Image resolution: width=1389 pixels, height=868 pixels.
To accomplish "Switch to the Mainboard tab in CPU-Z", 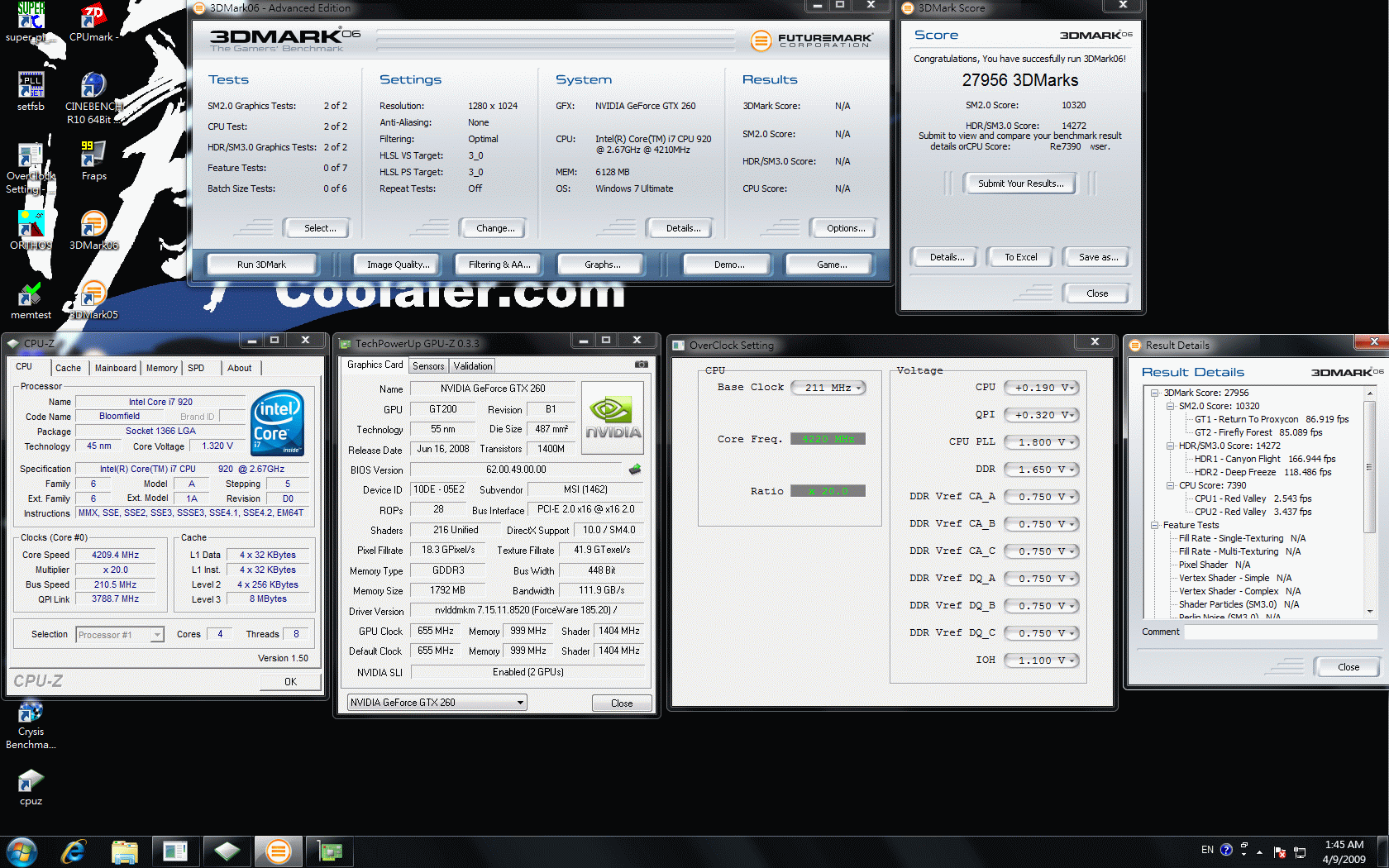I will tap(116, 368).
